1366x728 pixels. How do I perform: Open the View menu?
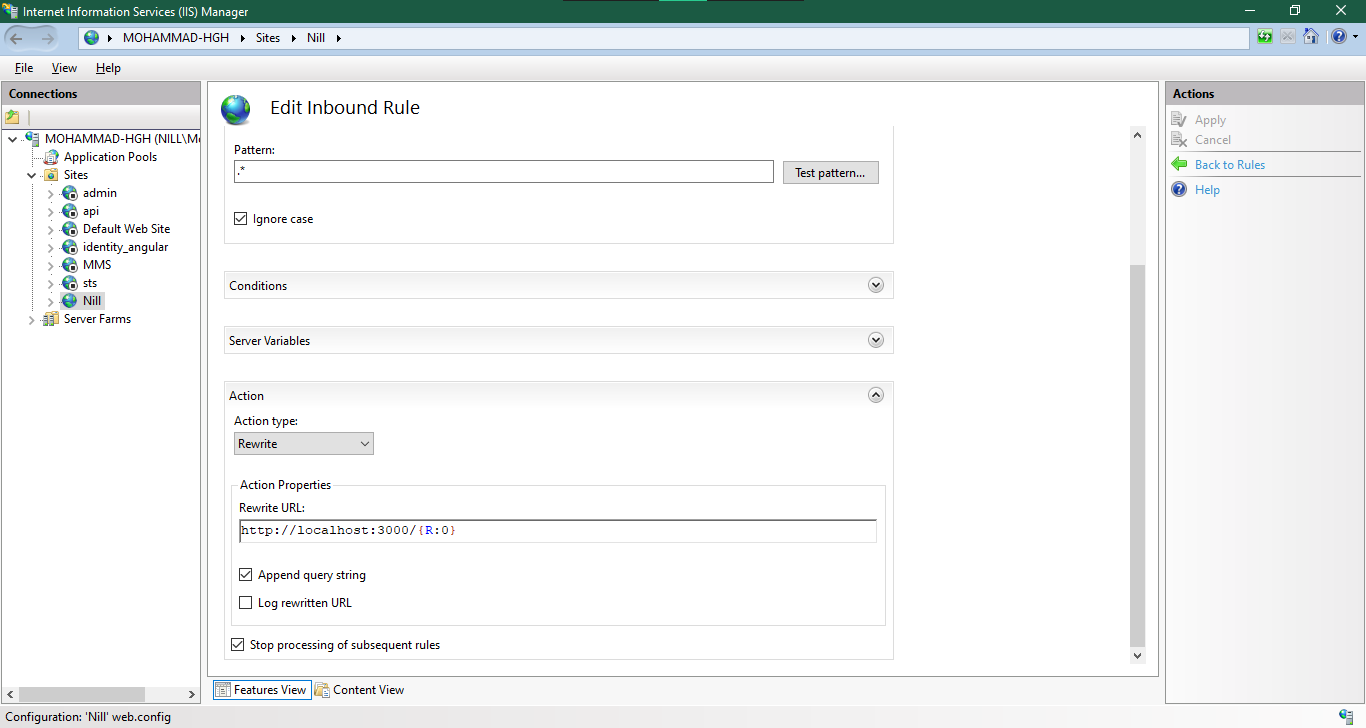(64, 68)
